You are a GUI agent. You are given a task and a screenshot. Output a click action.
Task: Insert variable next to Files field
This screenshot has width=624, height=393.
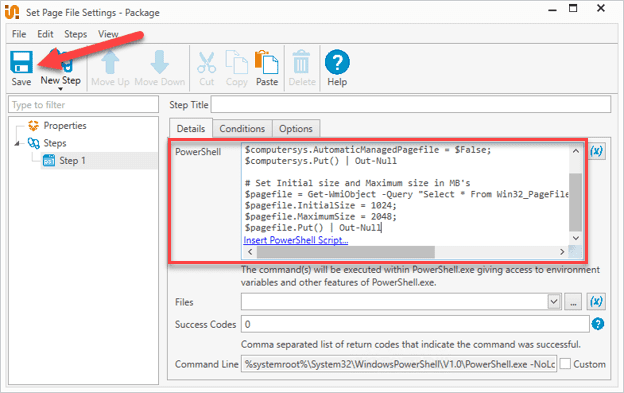click(596, 302)
